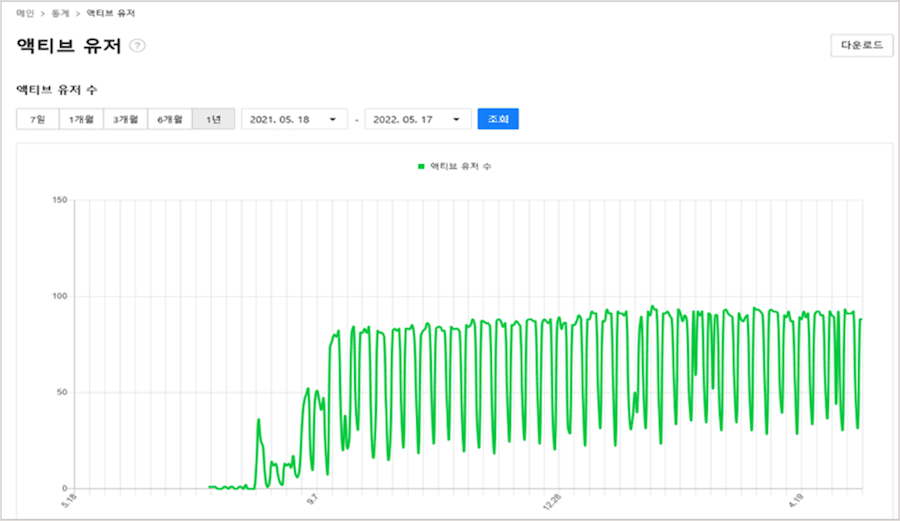Open 통계 from the breadcrumb

coord(65,13)
